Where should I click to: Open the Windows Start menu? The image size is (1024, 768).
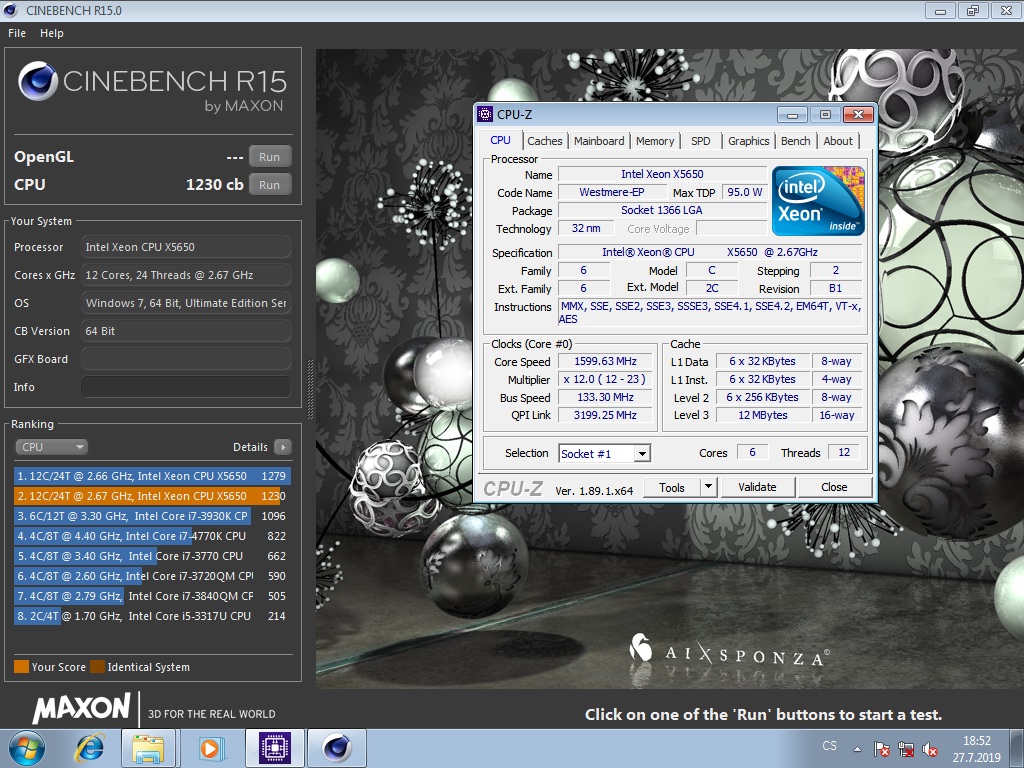coord(26,747)
